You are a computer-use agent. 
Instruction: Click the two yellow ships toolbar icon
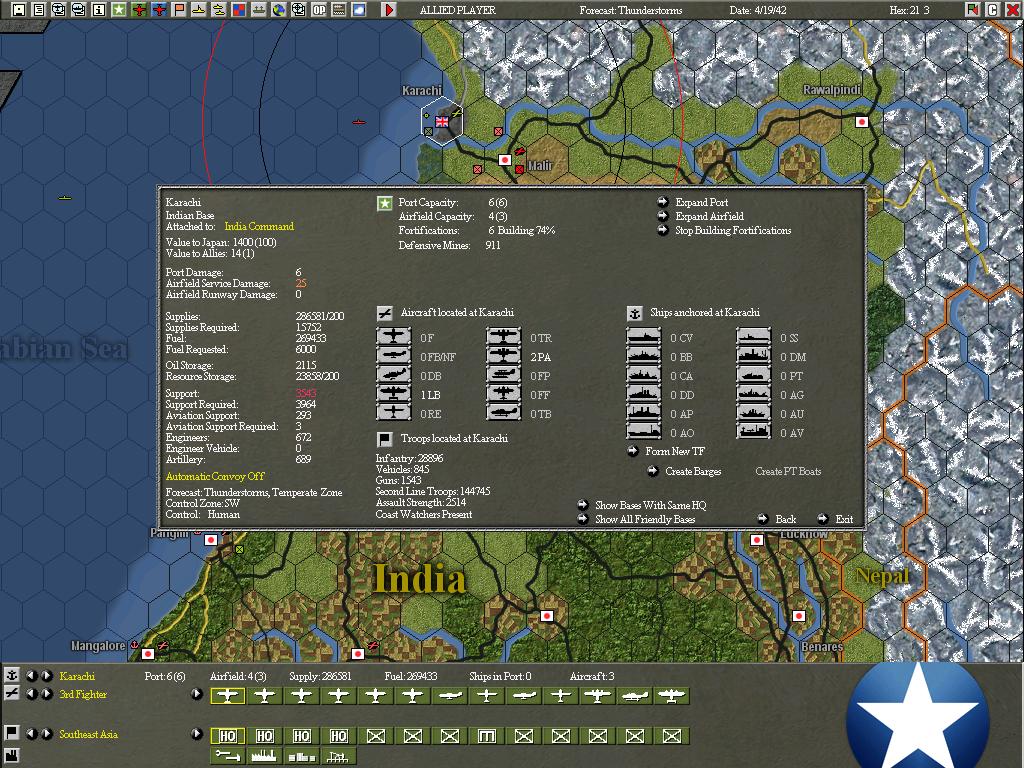point(219,9)
